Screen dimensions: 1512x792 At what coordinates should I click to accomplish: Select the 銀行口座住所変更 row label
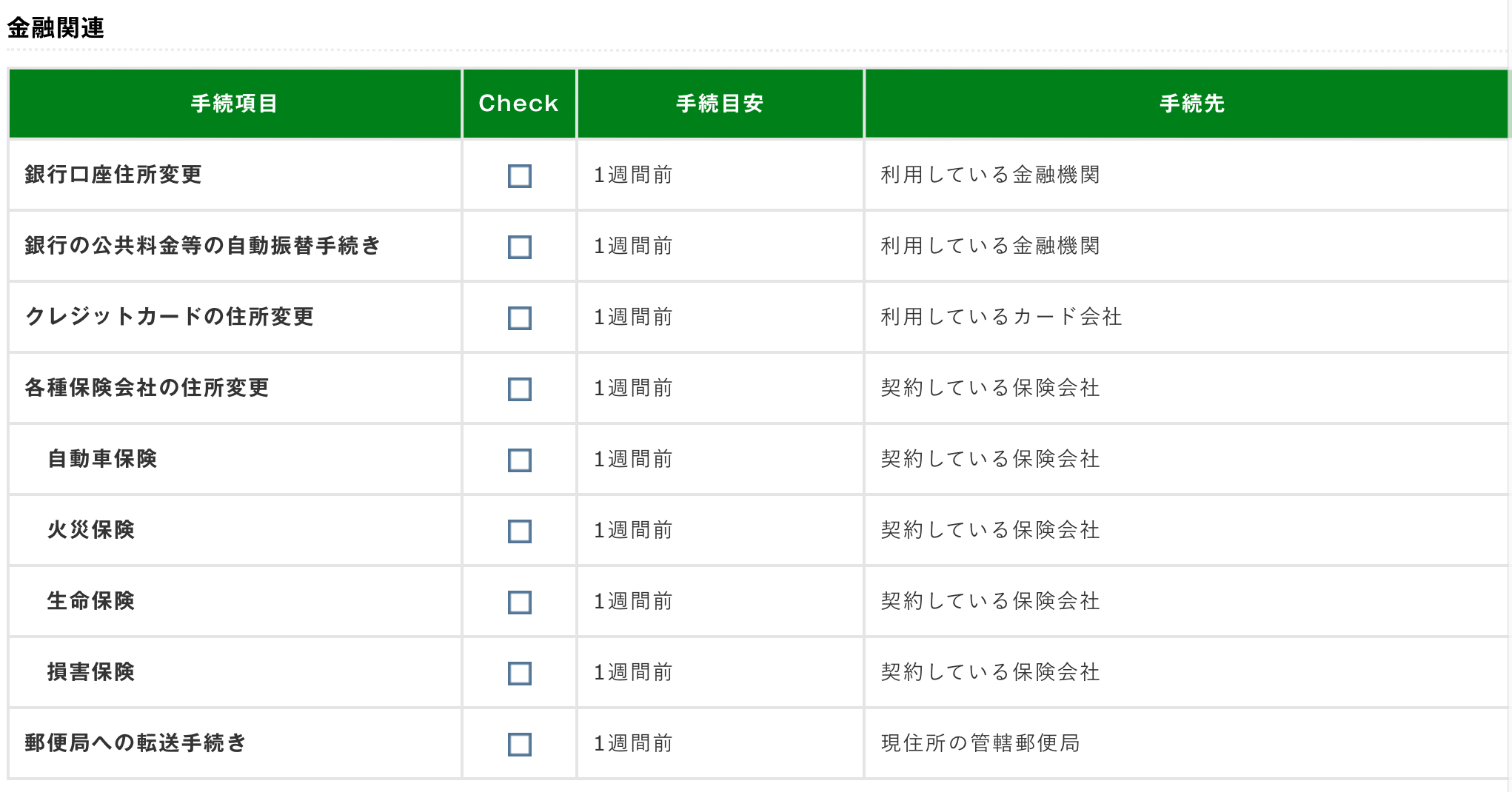coord(113,175)
